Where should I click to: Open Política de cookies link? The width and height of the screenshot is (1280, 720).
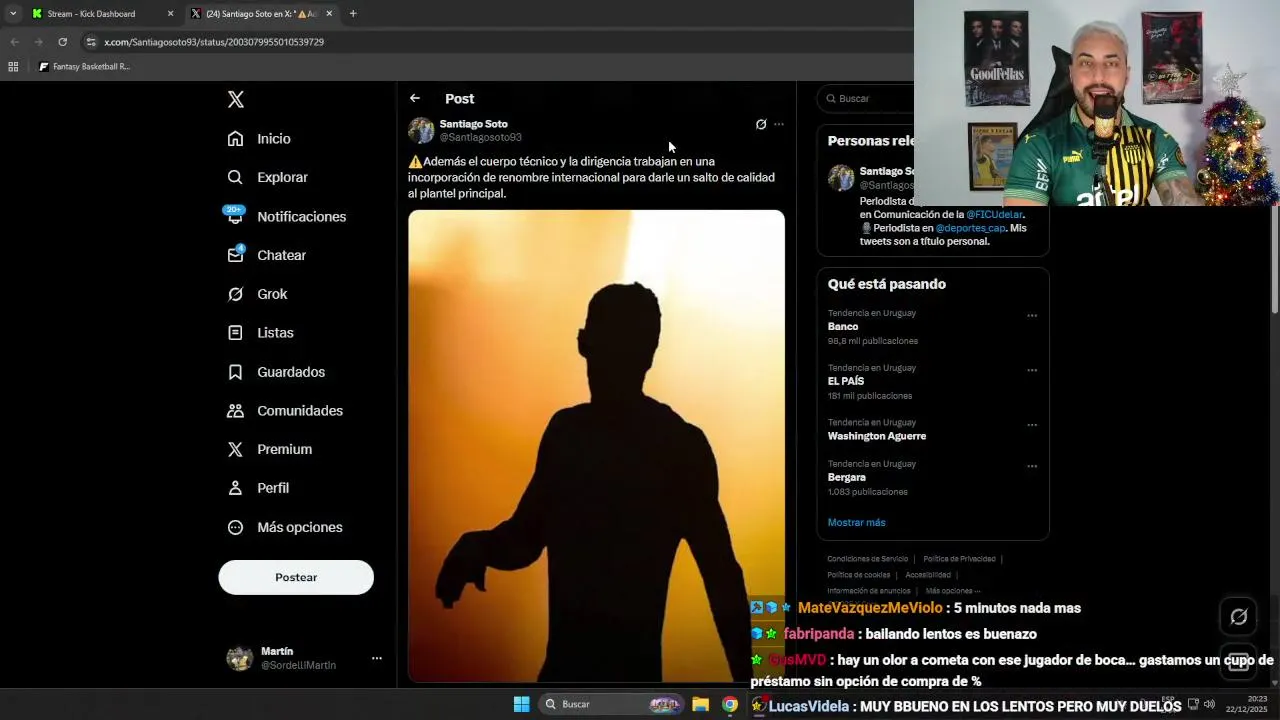858,575
